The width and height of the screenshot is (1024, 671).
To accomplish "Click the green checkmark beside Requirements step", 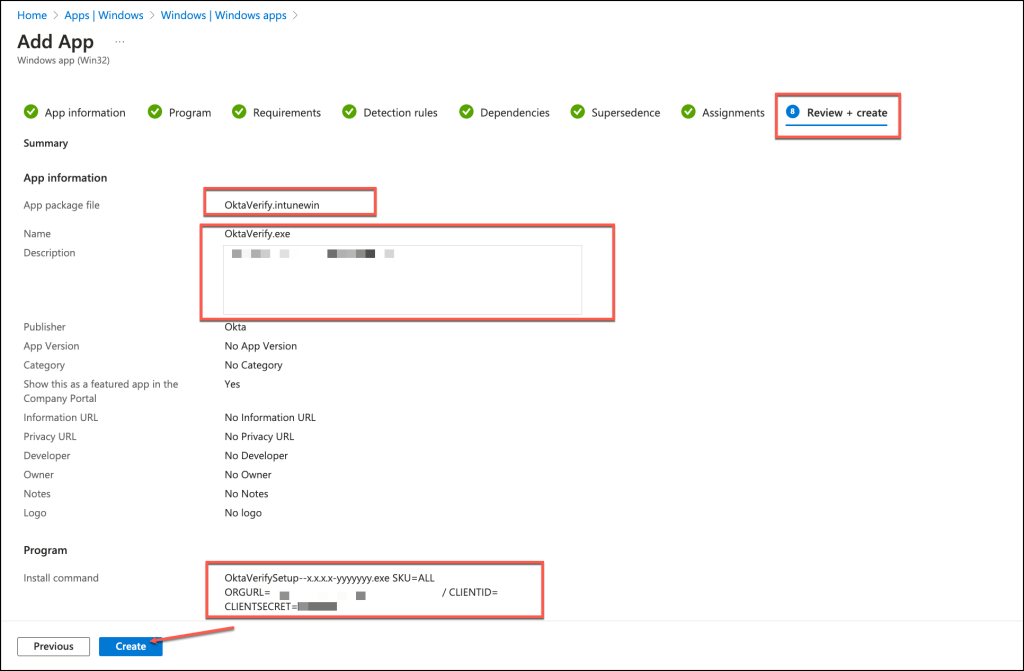I will tap(239, 112).
